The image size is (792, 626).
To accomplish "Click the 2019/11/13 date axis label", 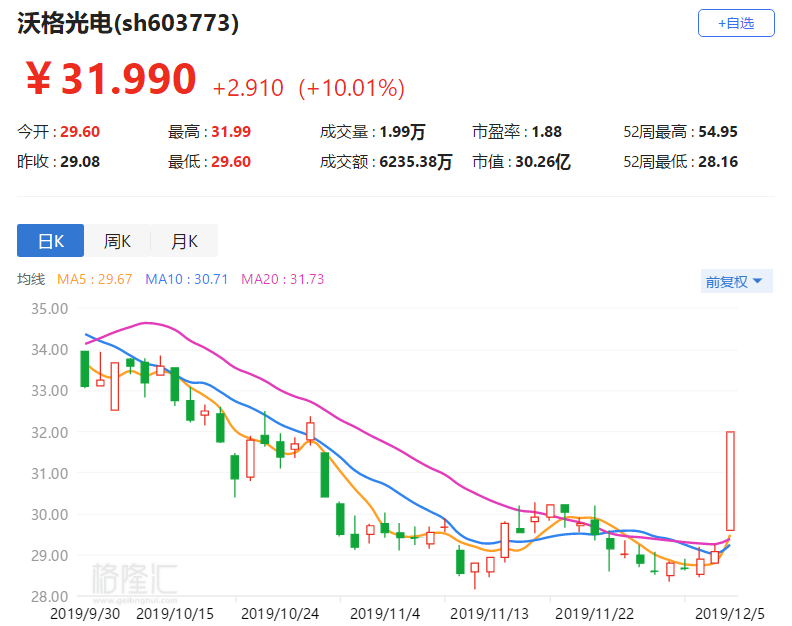I will tap(489, 614).
